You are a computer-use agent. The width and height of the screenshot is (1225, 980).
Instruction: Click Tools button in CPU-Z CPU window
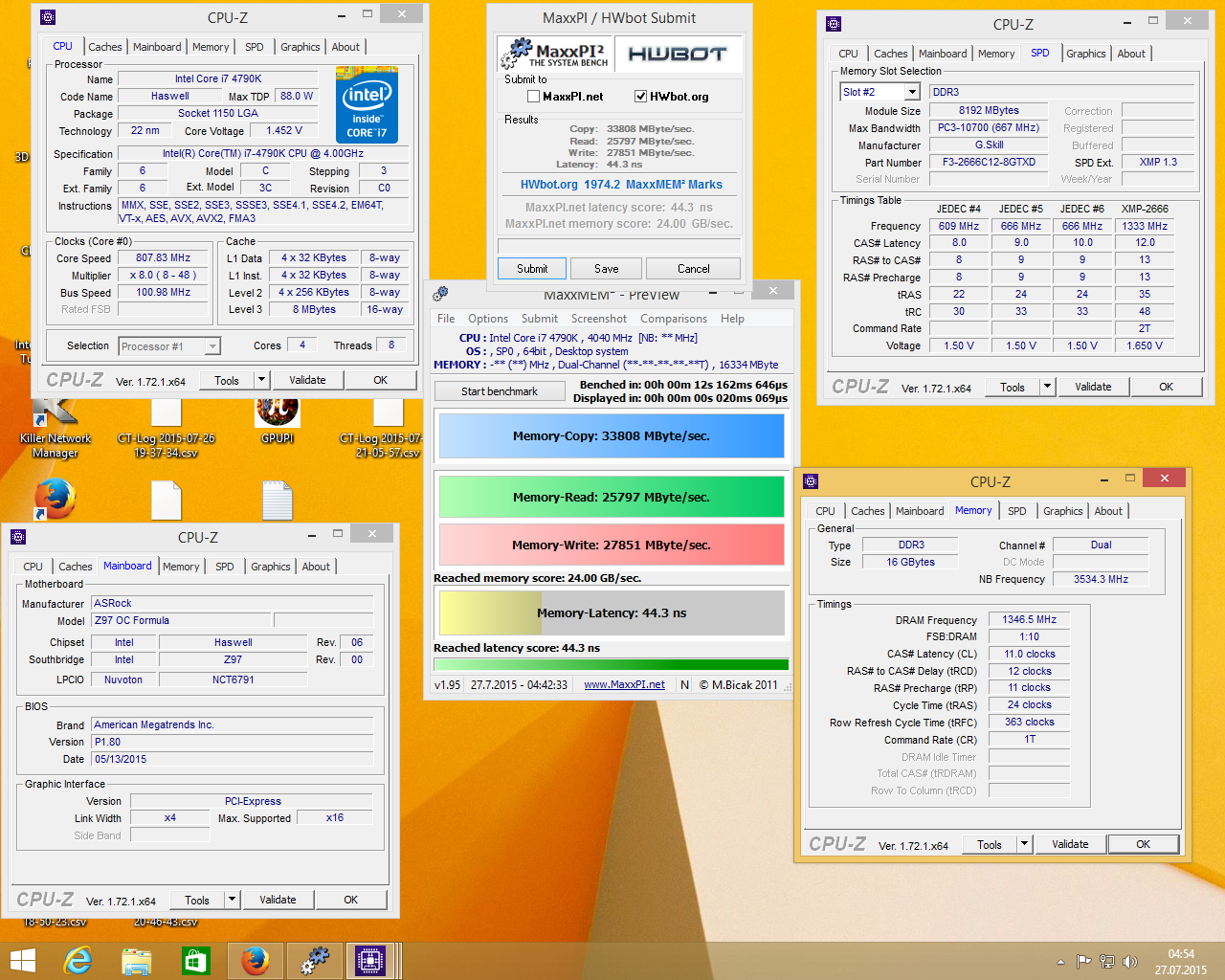(227, 380)
